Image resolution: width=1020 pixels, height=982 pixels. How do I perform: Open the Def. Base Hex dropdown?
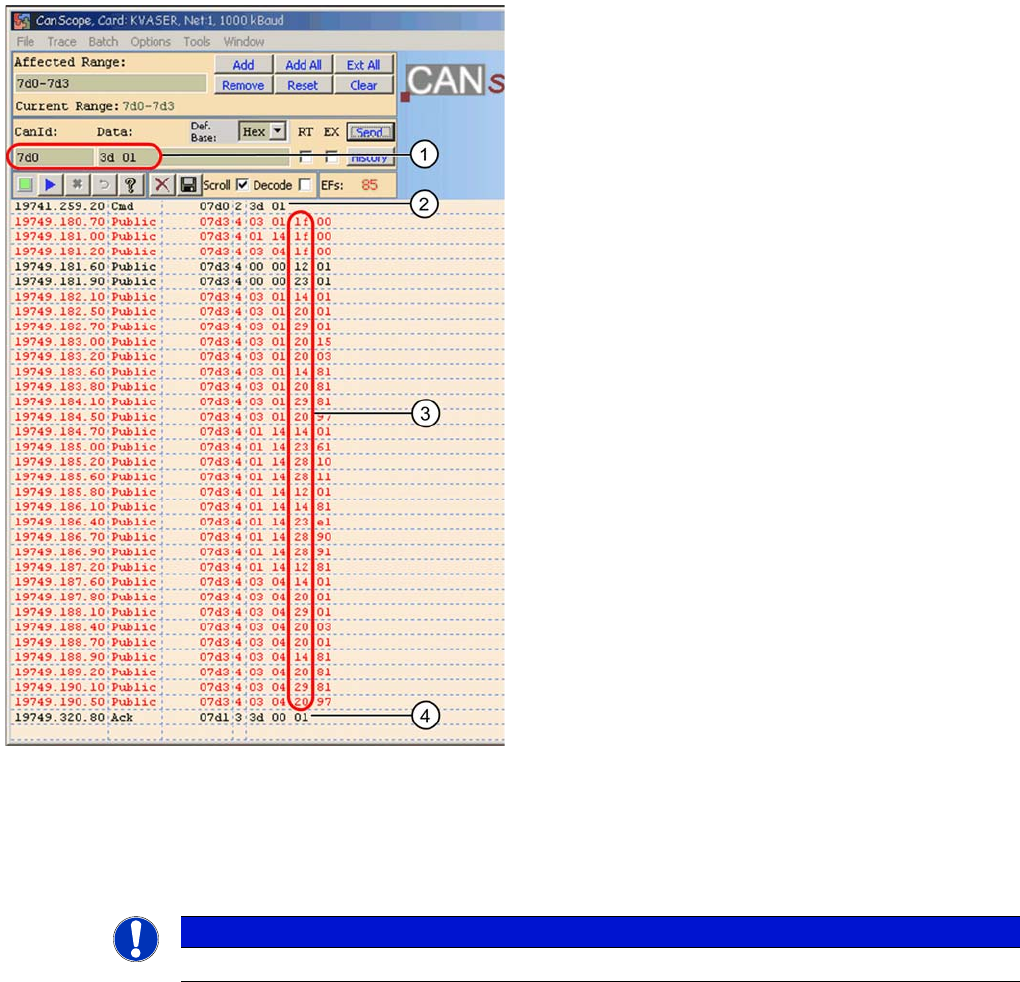pos(278,131)
